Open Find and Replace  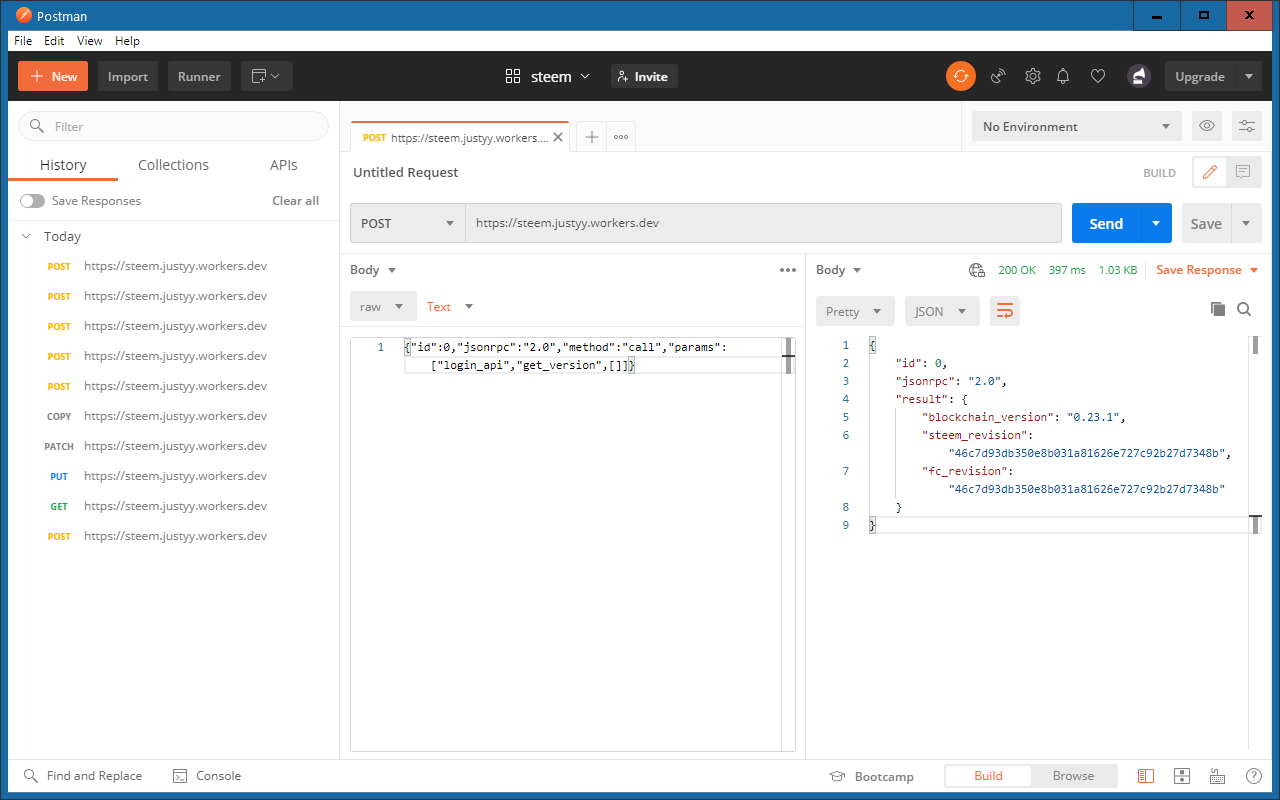[83, 776]
